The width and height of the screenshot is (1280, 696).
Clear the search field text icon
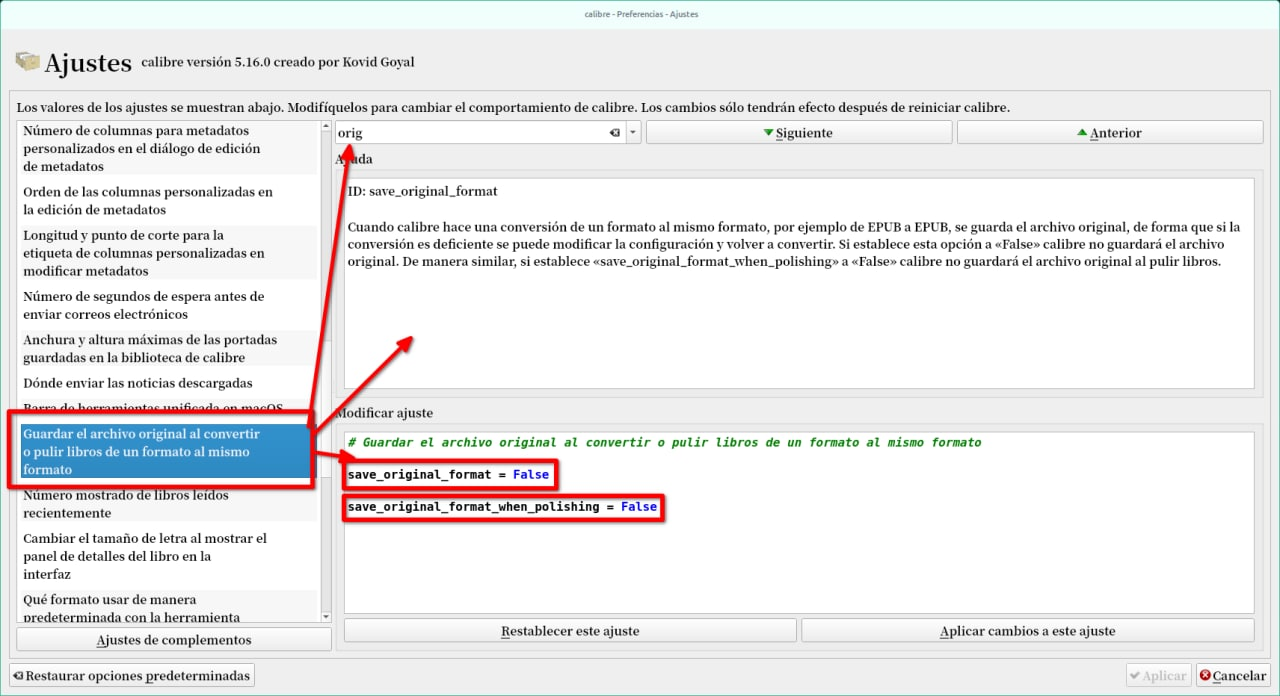coord(614,133)
